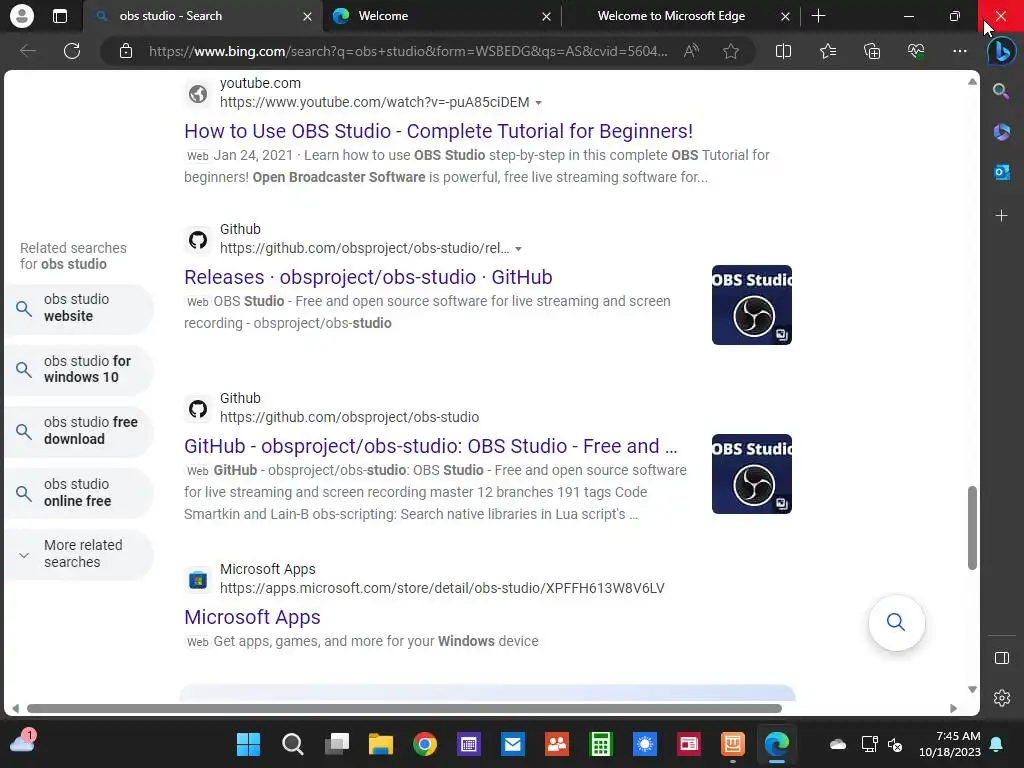
Task: Open the Mail app in taskbar
Action: point(513,744)
